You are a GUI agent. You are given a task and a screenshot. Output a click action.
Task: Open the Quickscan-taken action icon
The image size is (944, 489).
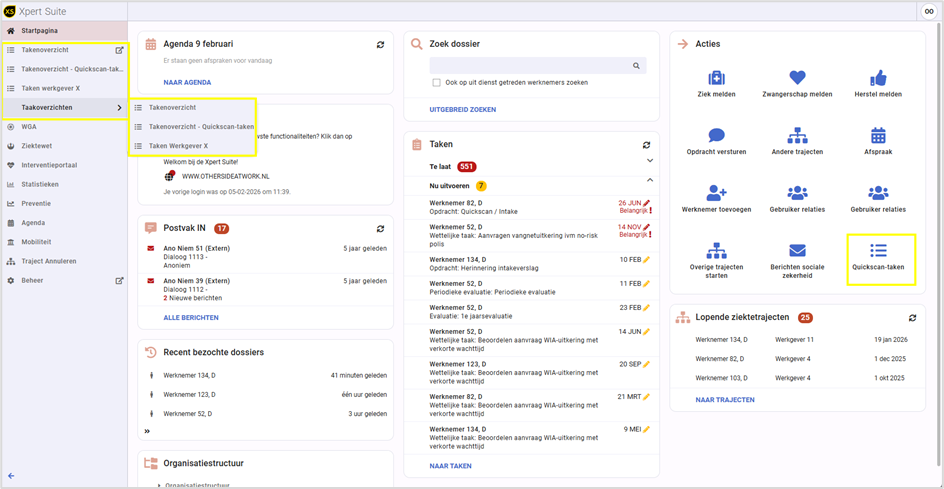(x=878, y=250)
